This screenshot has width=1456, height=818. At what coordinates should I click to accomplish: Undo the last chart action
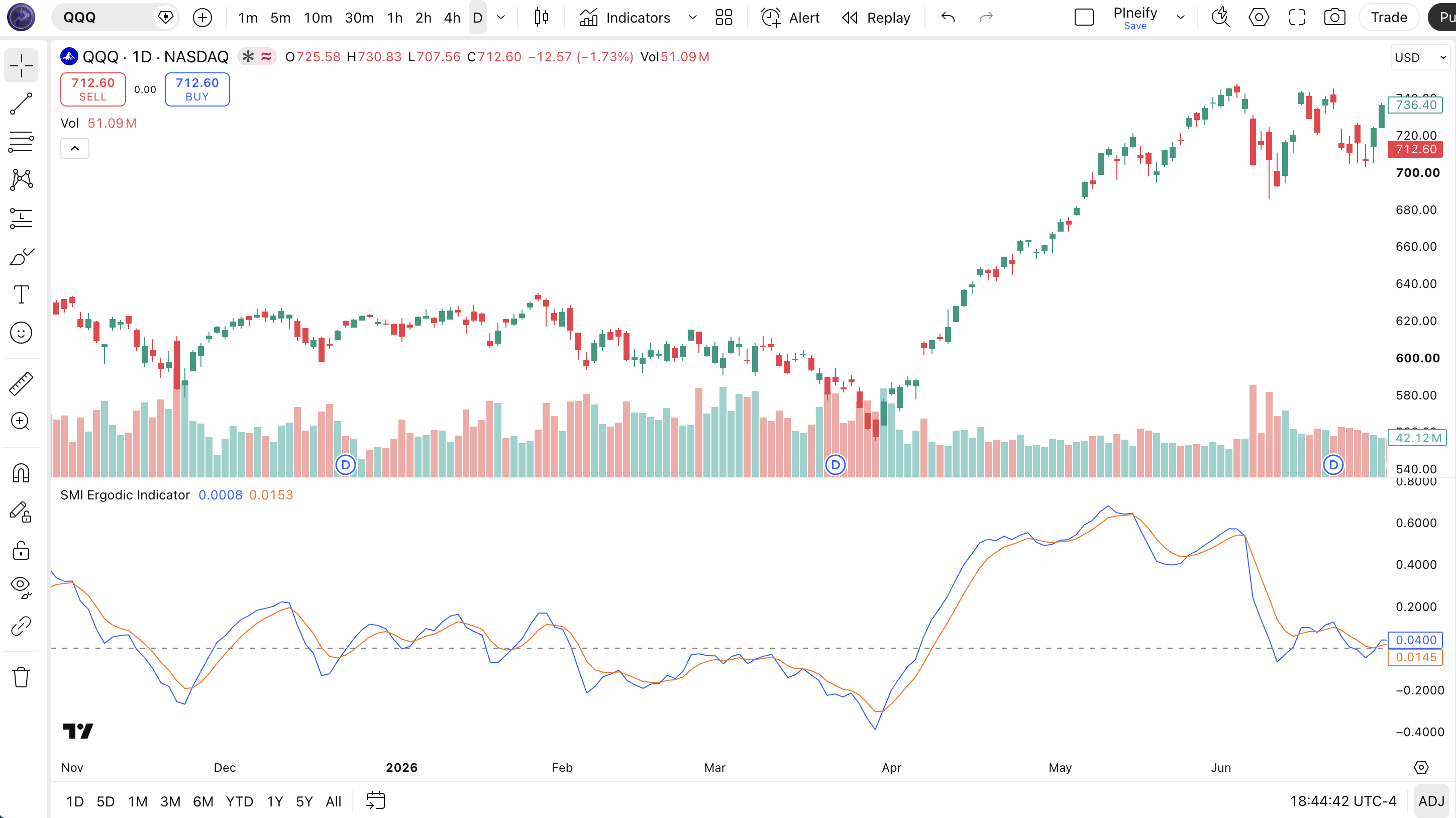pos(948,18)
